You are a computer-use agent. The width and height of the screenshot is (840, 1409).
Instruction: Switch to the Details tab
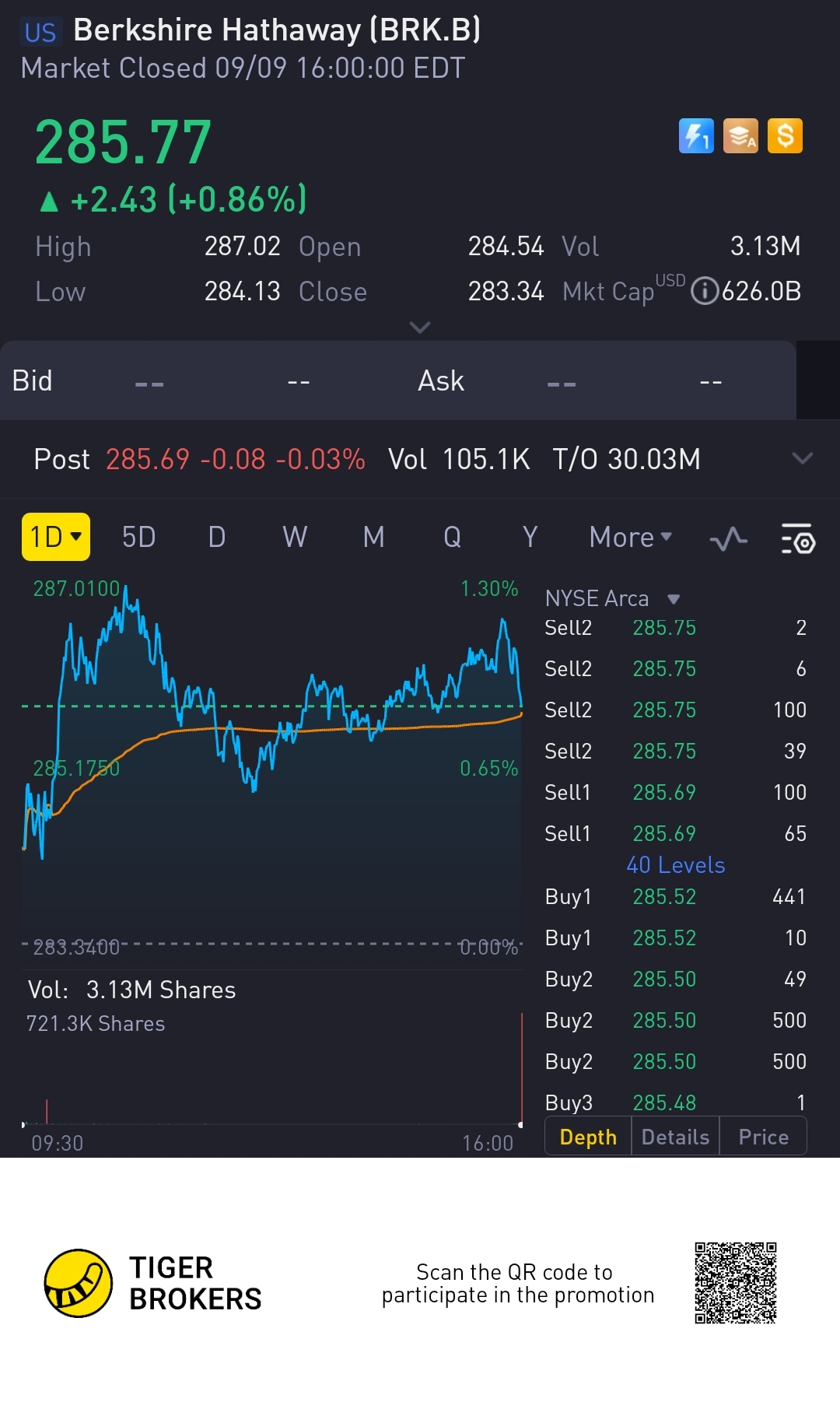675,1137
